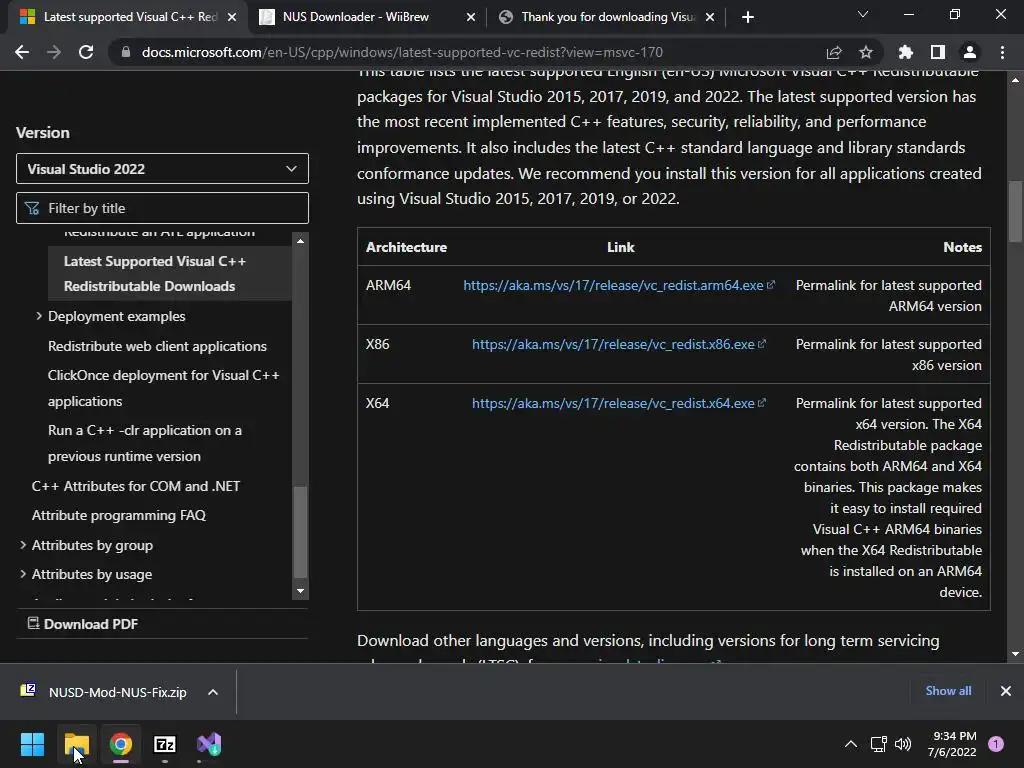Image resolution: width=1024 pixels, height=768 pixels.
Task: Close the Thank you for downloading tab
Action: 710,17
